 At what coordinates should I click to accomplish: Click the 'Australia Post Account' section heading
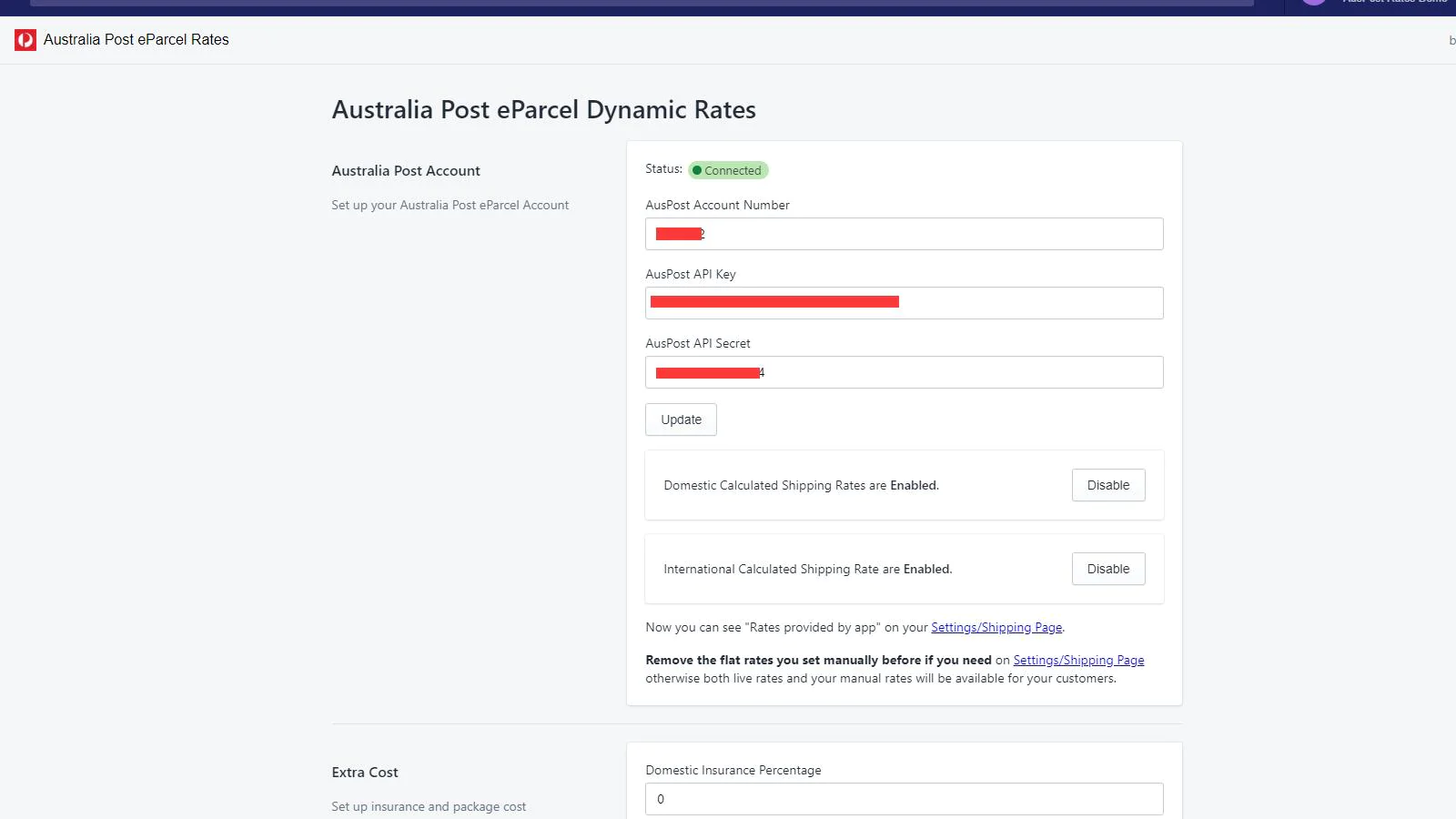406,171
